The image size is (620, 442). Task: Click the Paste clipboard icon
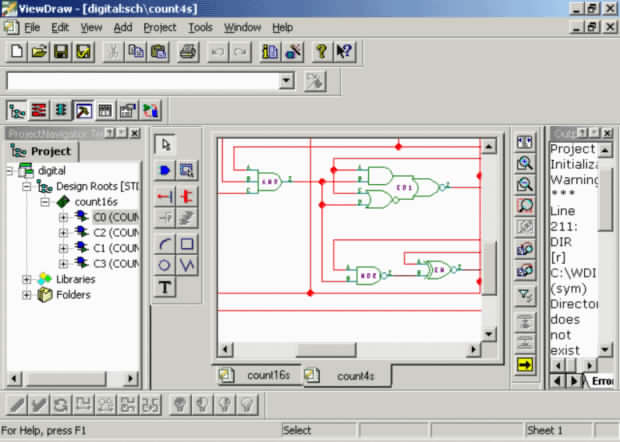158,52
